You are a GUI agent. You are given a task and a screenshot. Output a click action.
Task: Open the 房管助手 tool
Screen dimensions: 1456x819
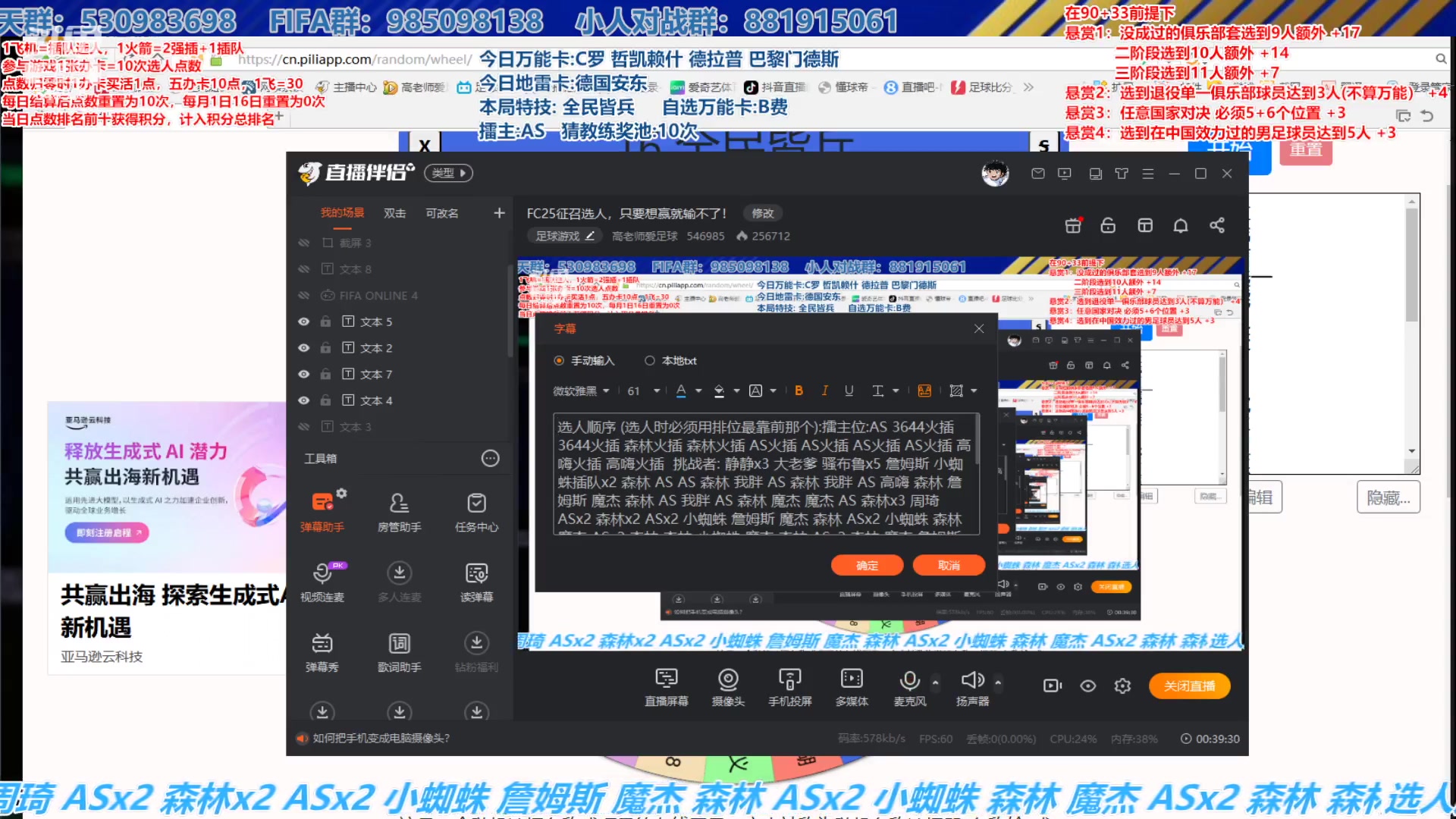coord(400,510)
